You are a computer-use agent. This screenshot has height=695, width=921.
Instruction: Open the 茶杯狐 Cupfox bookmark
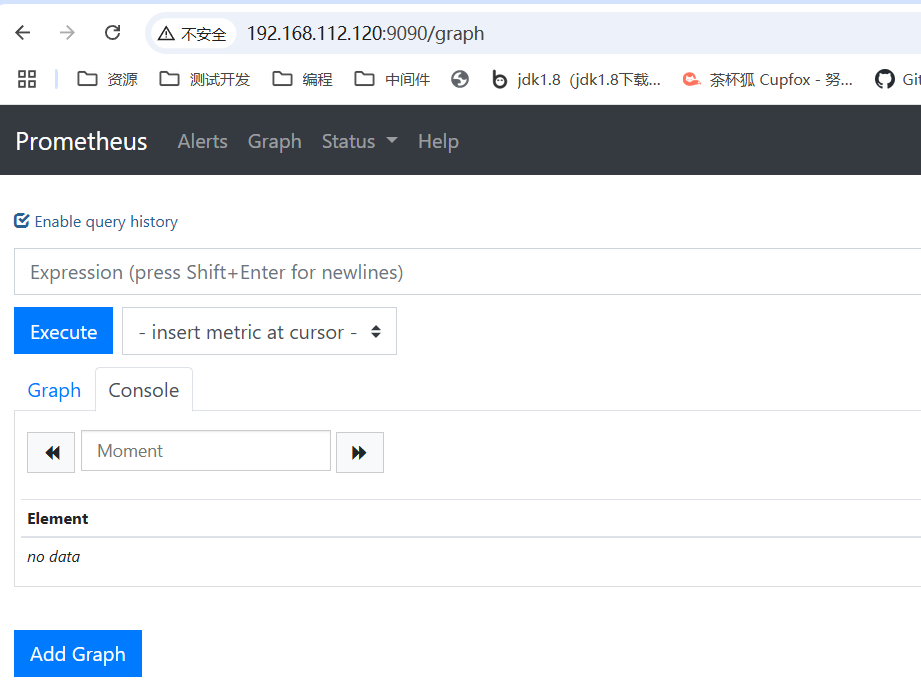(x=767, y=79)
